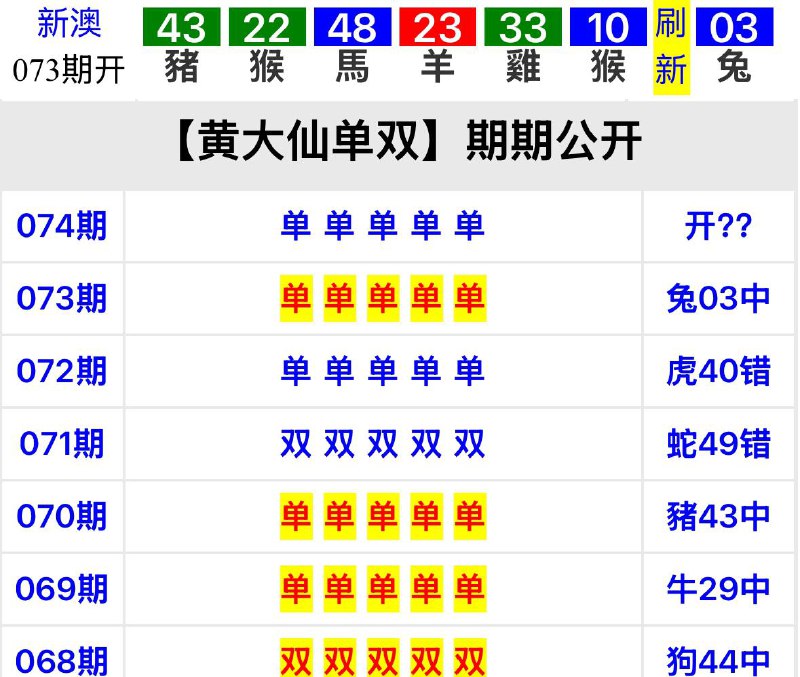The image size is (800, 677).
Task: Click the zodiac label 羊 under 23
Action: tap(438, 67)
